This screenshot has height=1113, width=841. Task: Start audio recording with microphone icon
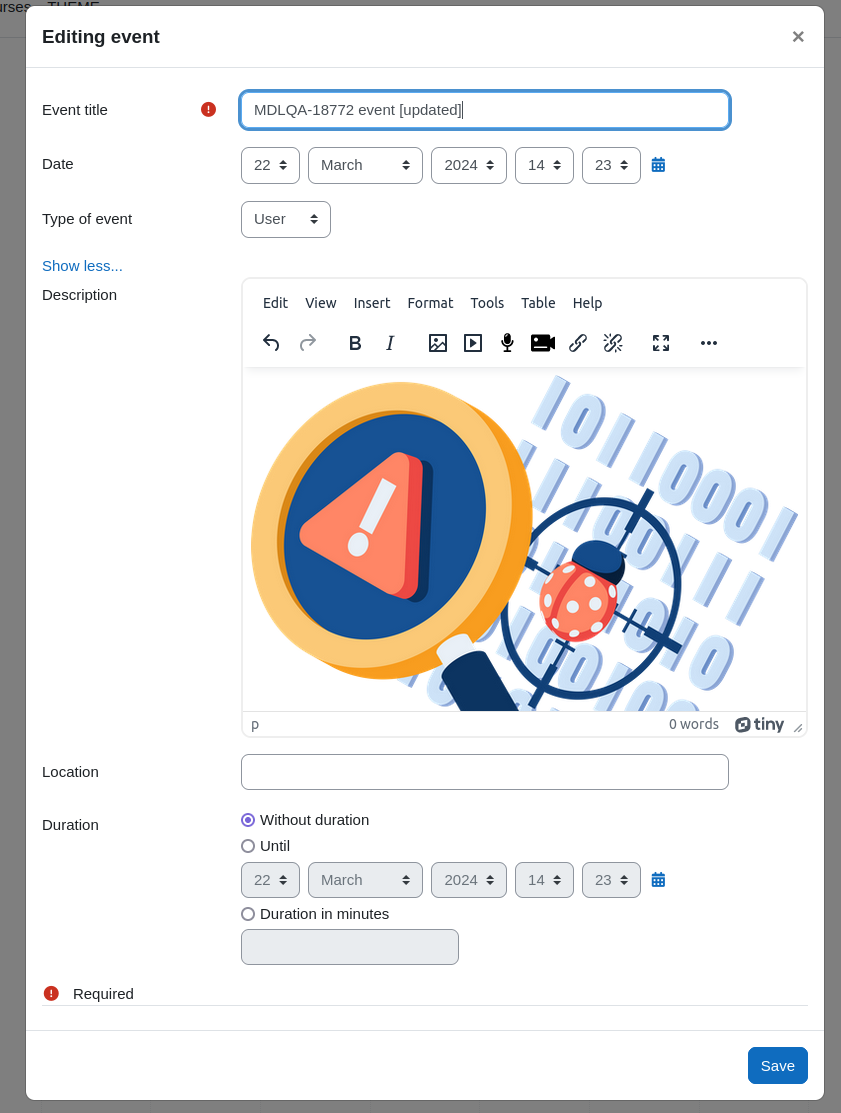507,343
